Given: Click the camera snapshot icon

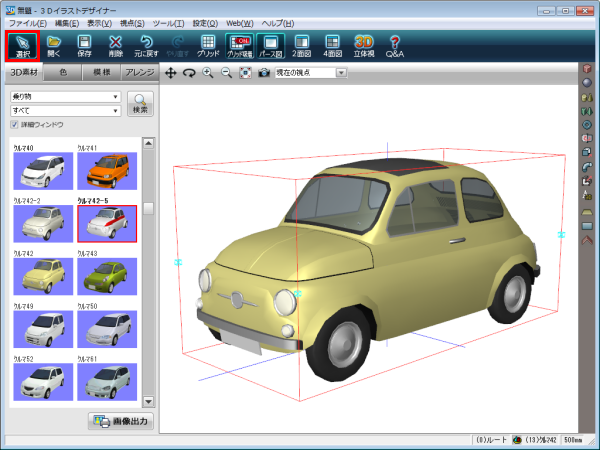Looking at the screenshot, I should pyautogui.click(x=263, y=73).
